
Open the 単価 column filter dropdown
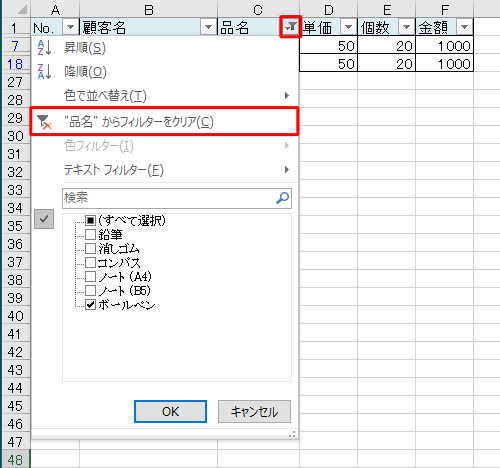[348, 27]
